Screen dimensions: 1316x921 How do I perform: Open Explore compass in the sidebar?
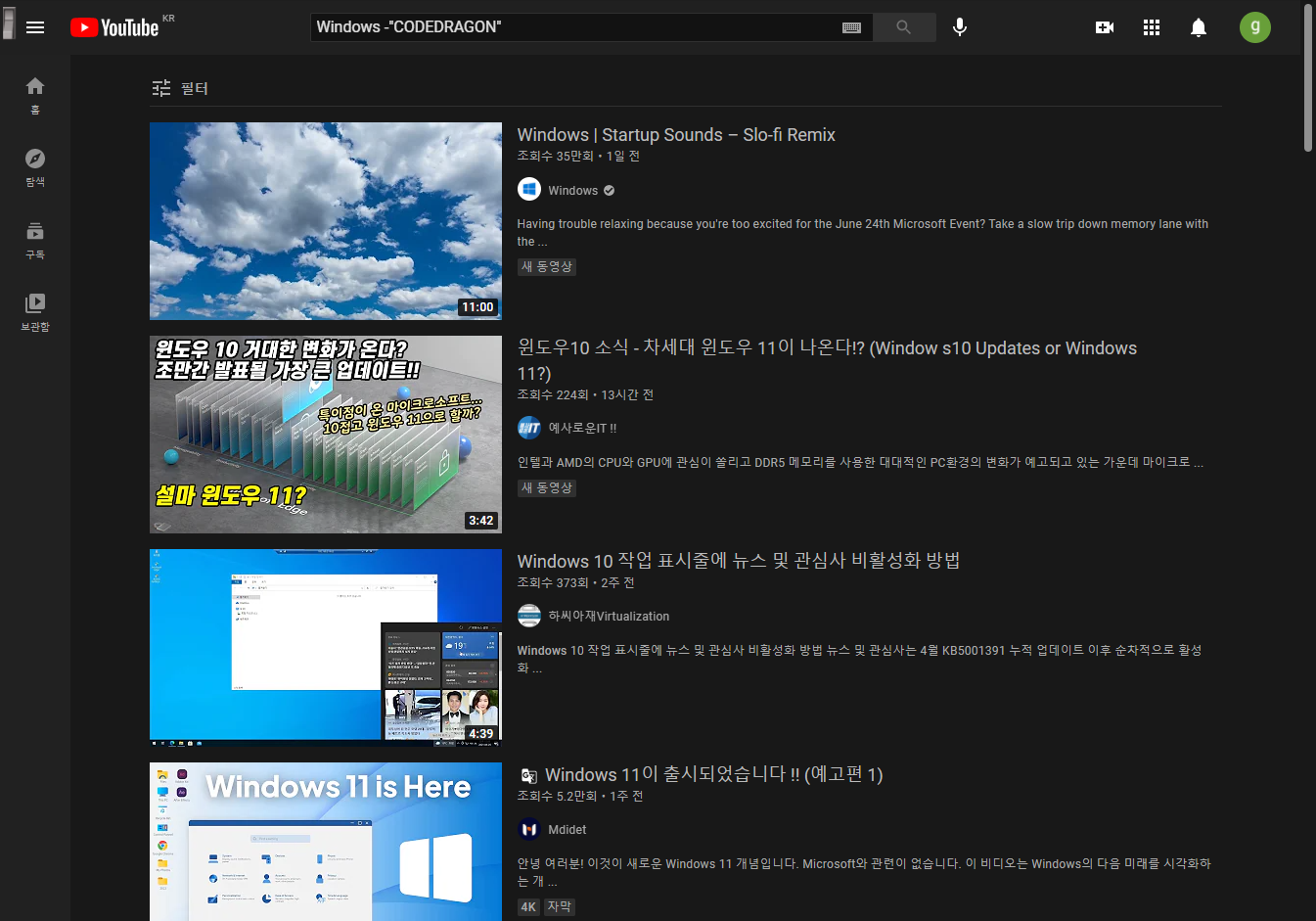coord(35,167)
